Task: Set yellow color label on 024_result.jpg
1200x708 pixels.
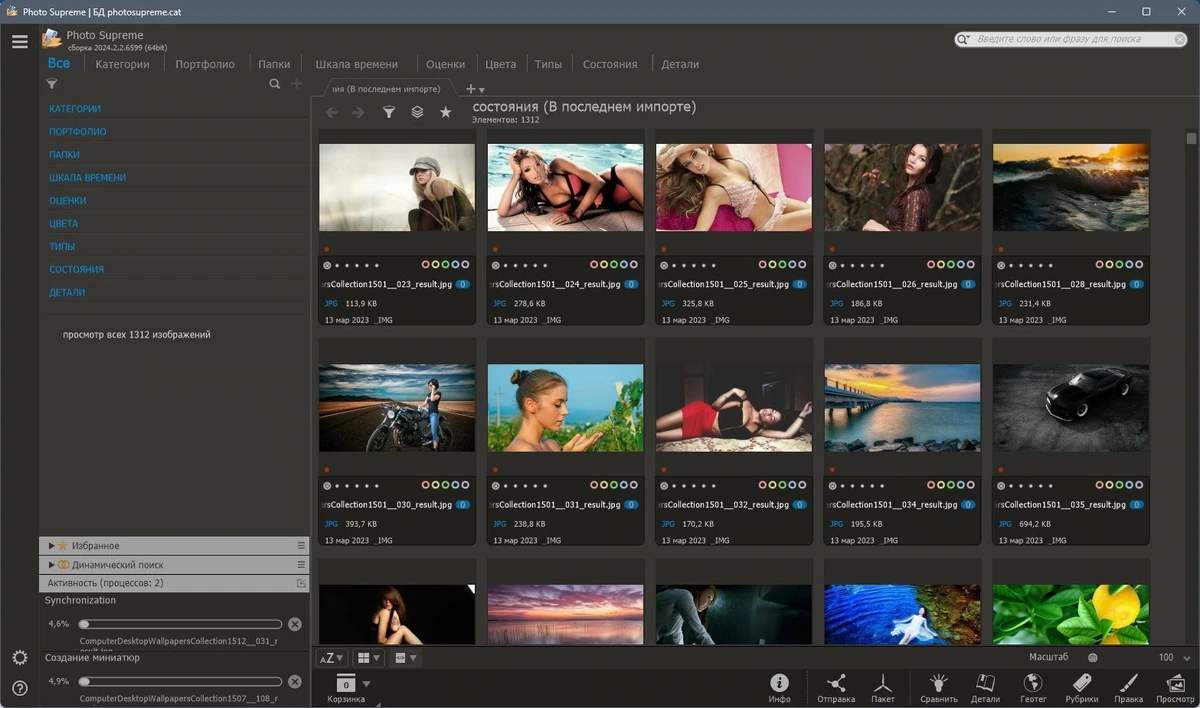Action: tap(604, 265)
